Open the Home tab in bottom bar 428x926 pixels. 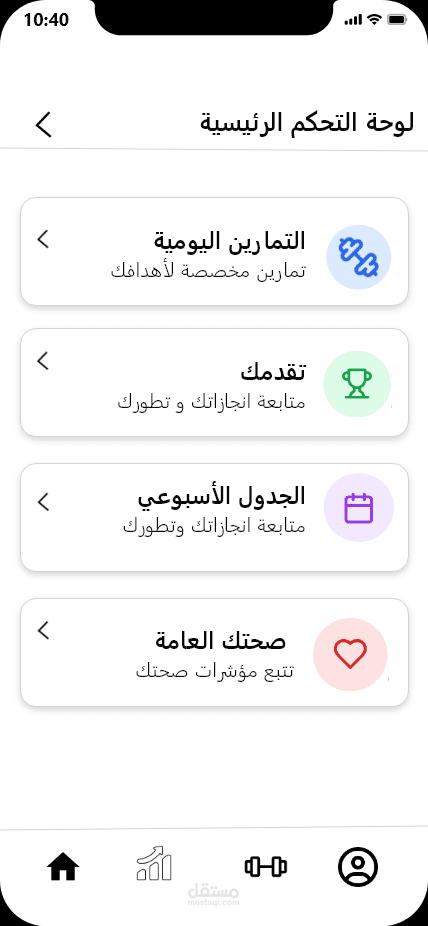[x=63, y=868]
